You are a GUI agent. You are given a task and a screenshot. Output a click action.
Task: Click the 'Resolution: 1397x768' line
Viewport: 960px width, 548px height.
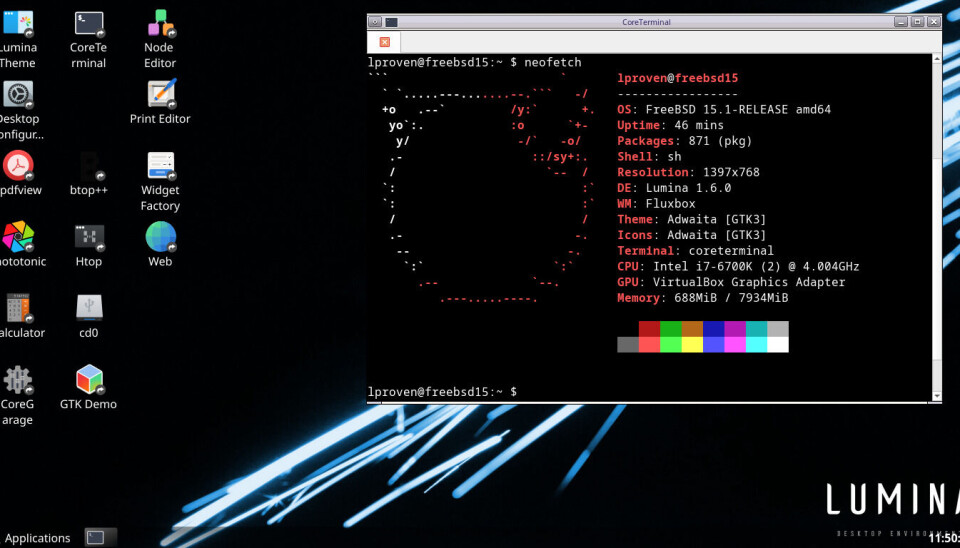click(688, 172)
